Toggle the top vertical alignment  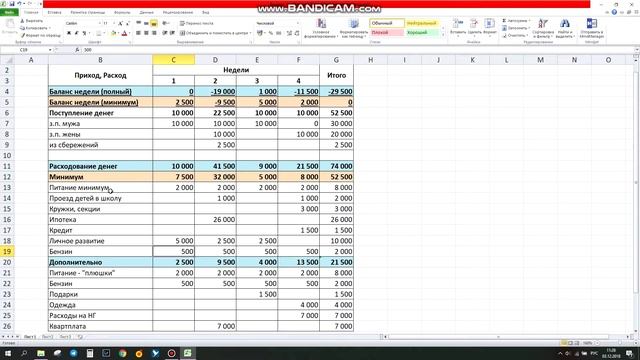(x=139, y=23)
